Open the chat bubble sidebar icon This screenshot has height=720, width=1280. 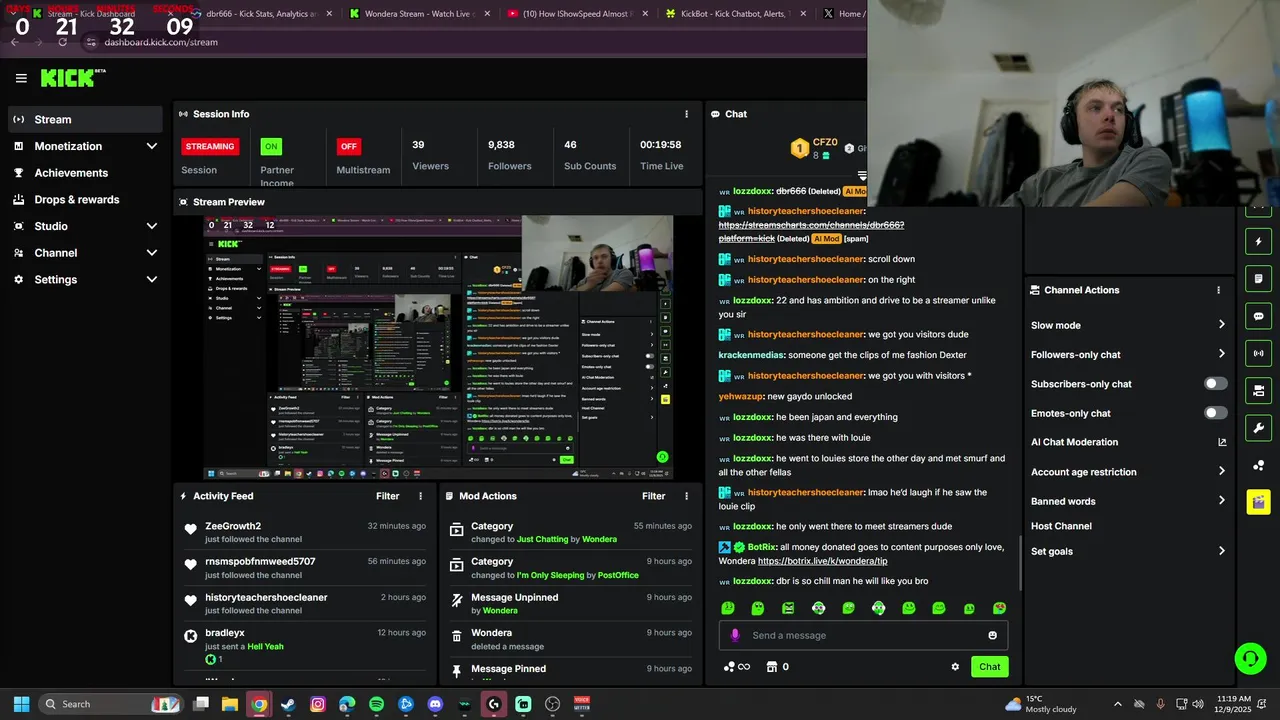1258,316
